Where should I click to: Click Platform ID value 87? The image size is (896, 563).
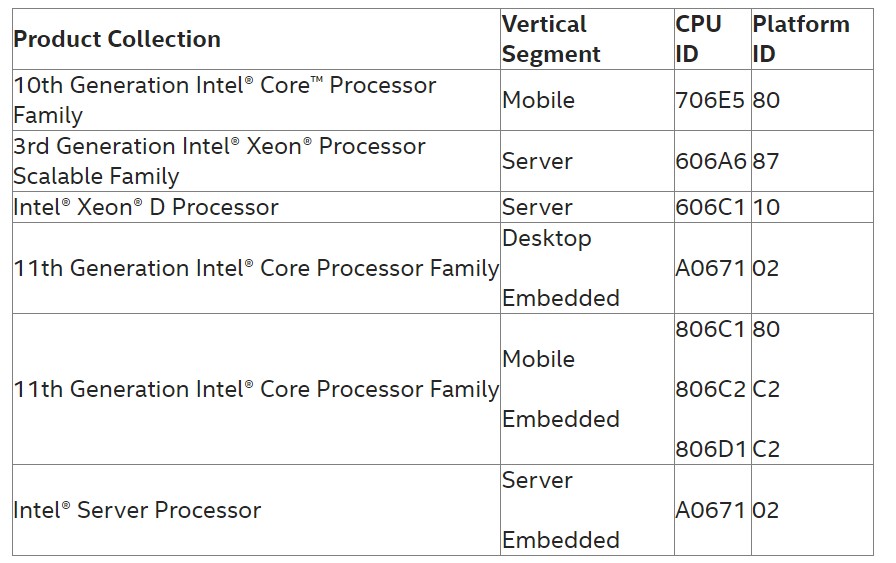pyautogui.click(x=766, y=161)
